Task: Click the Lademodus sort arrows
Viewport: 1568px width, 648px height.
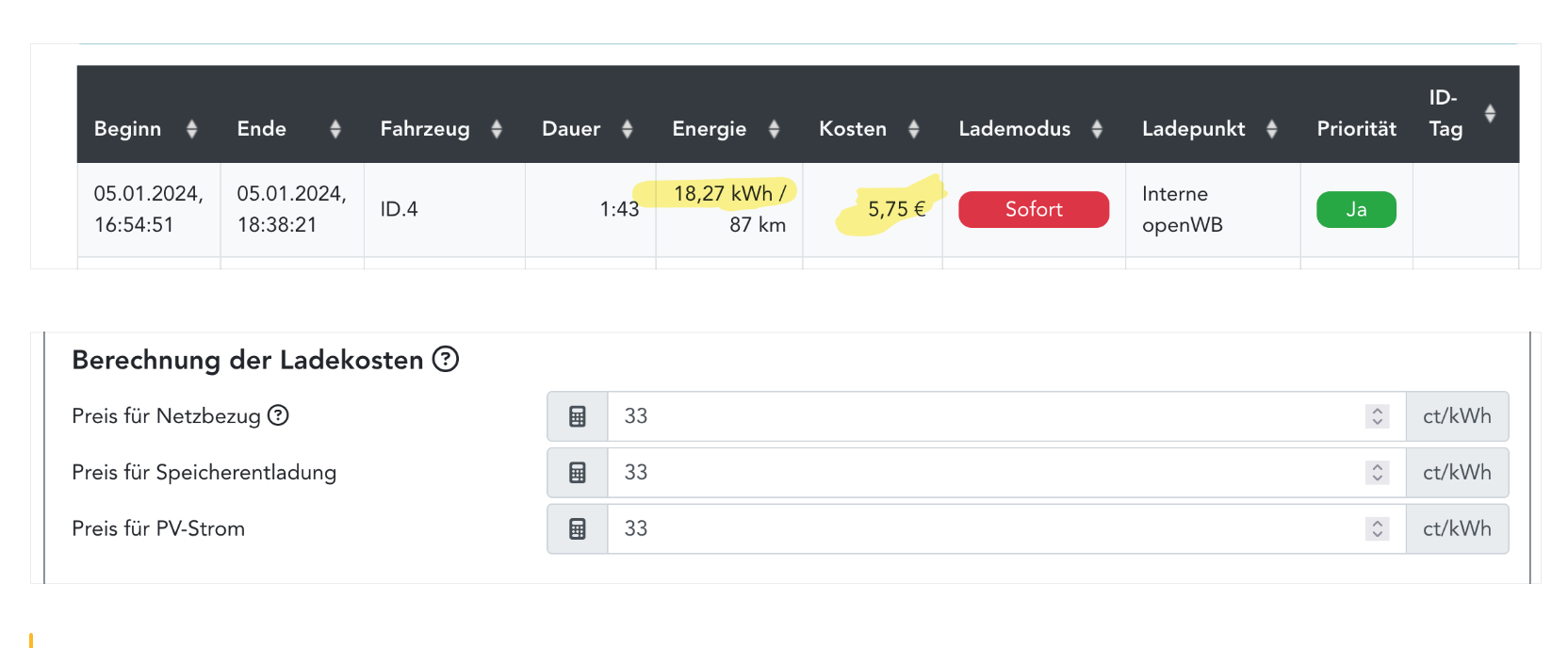Action: 1098,129
